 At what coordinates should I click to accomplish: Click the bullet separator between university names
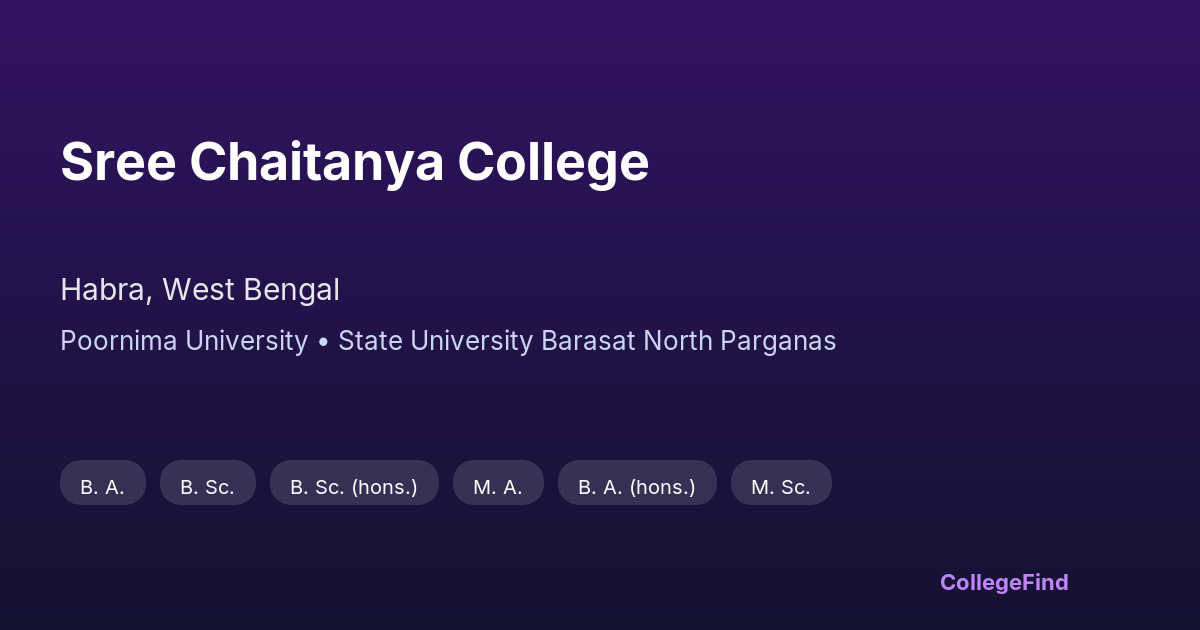[323, 341]
